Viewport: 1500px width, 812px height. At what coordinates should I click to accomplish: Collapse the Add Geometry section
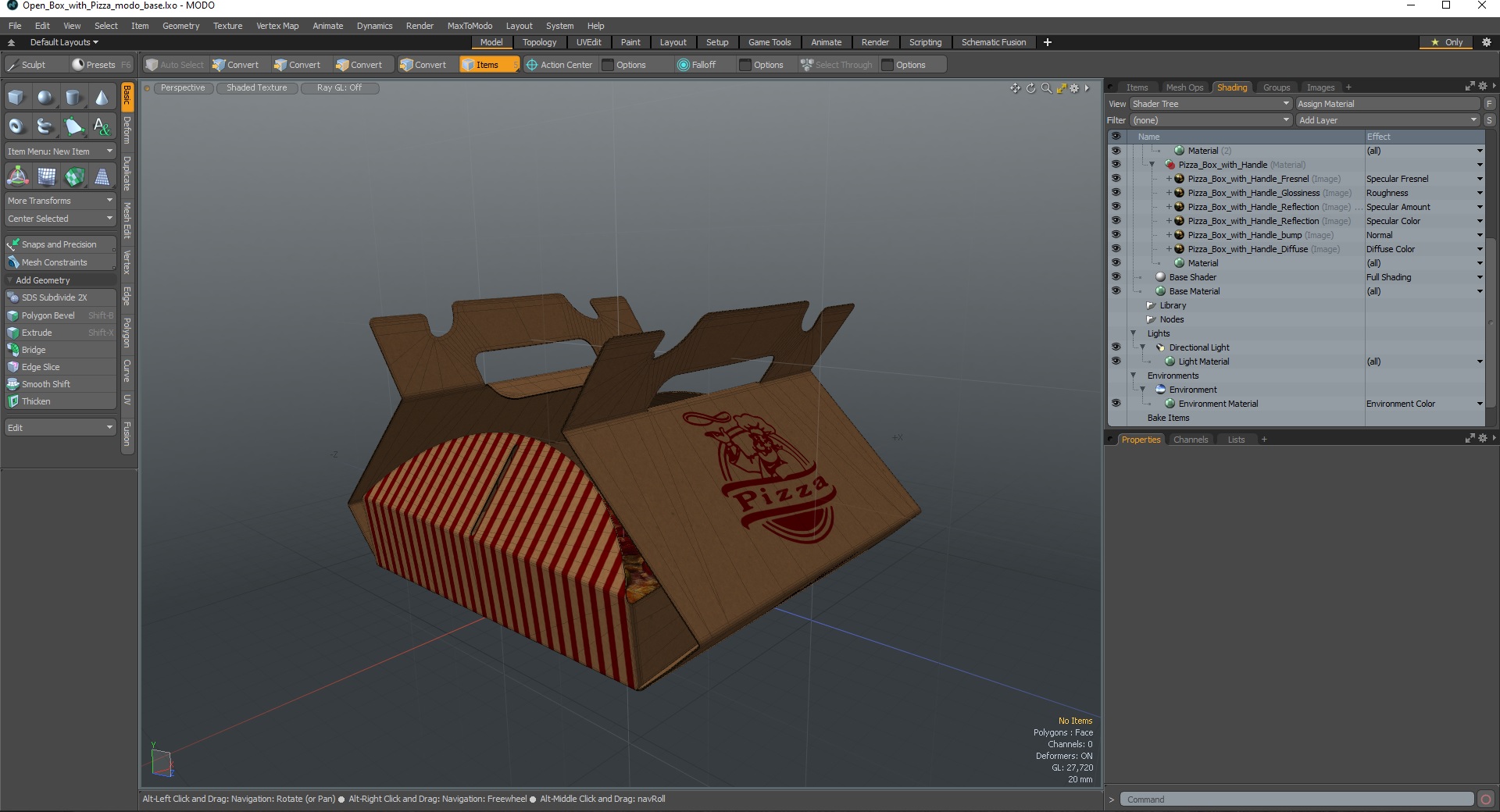coord(10,280)
